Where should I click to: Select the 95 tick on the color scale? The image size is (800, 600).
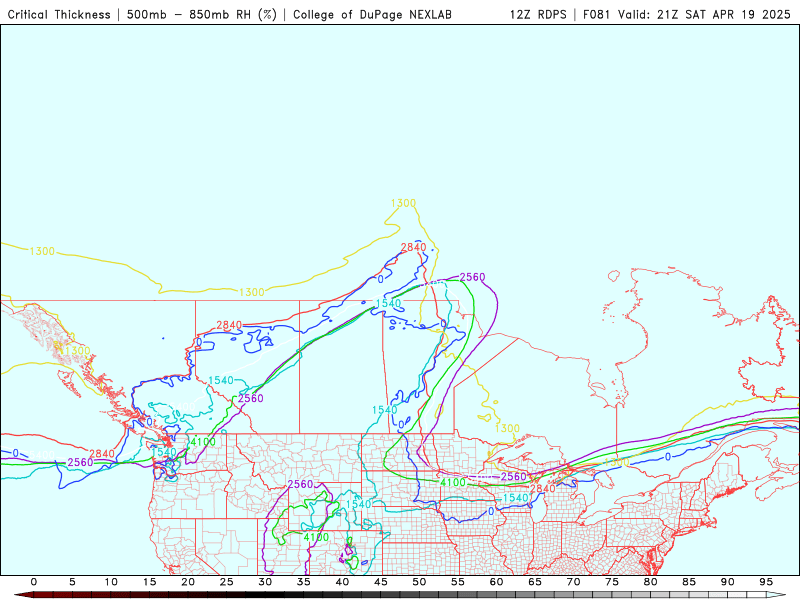(766, 582)
